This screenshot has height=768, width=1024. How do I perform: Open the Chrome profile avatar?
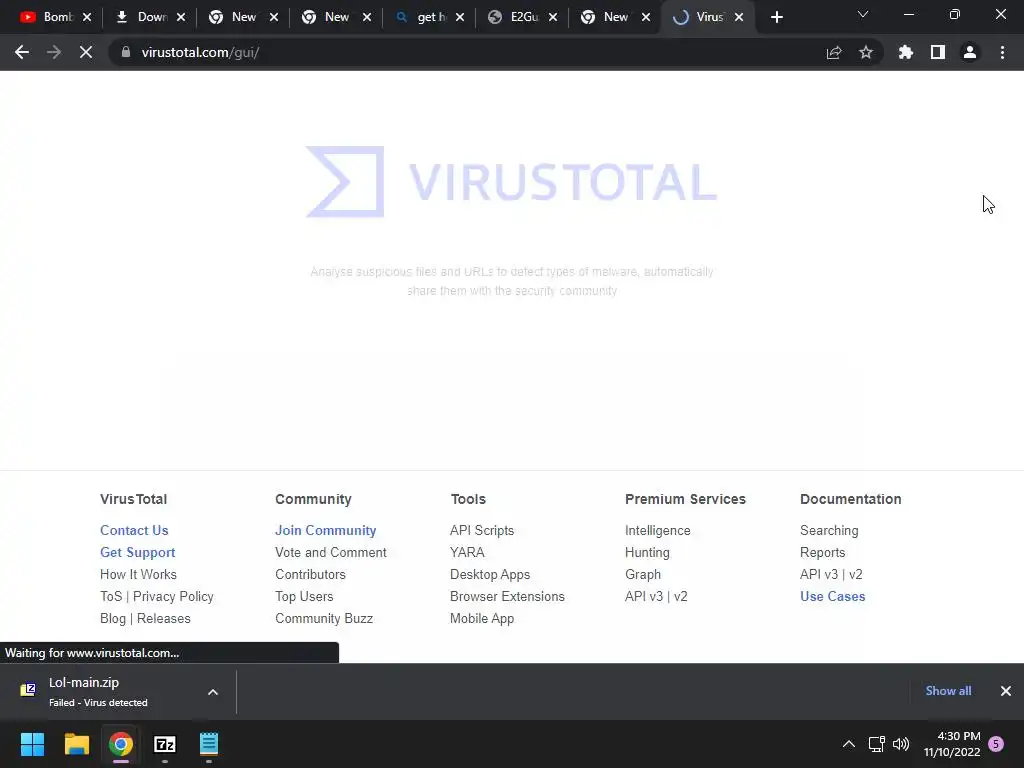click(970, 52)
